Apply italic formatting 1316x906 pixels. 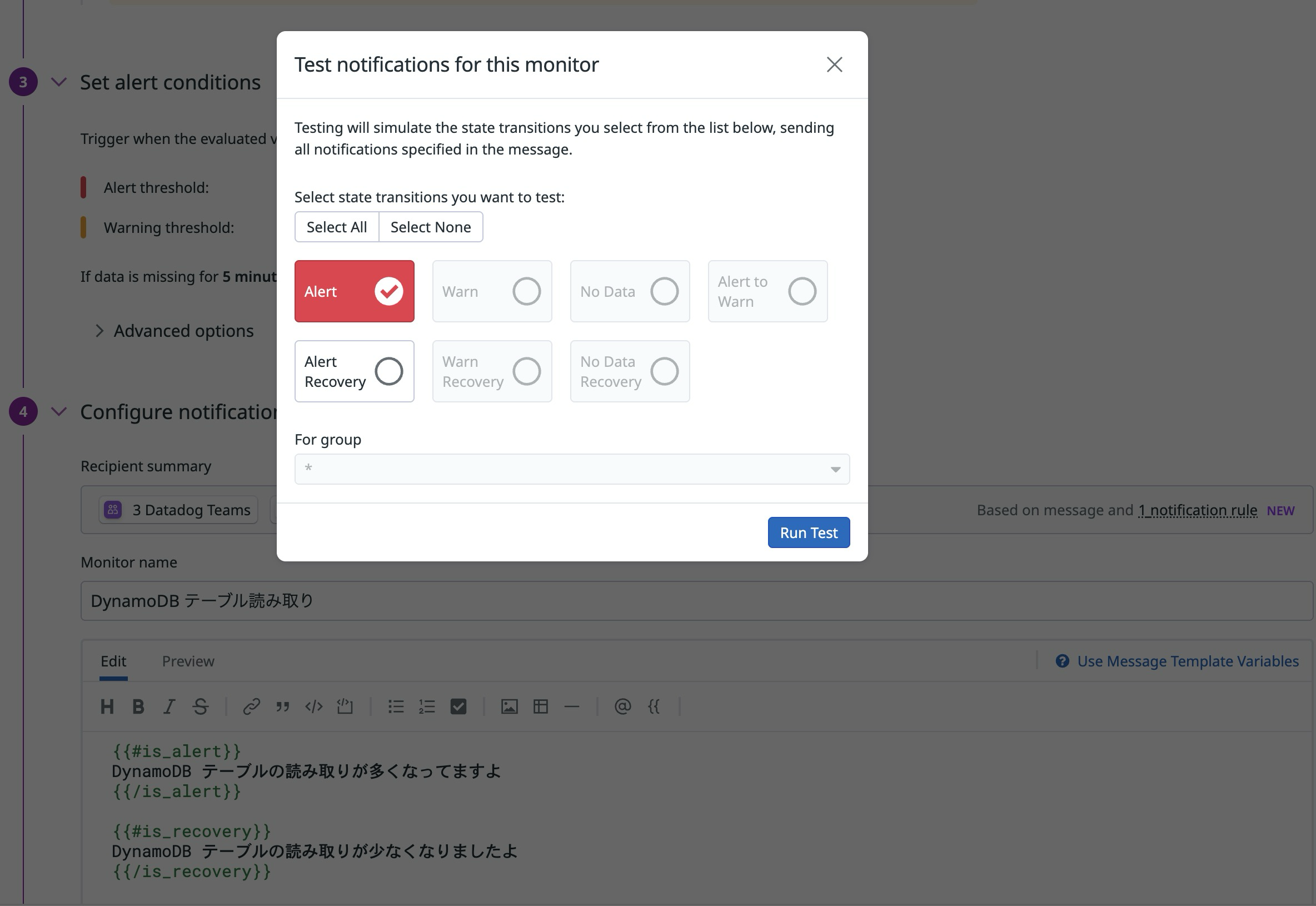click(168, 706)
